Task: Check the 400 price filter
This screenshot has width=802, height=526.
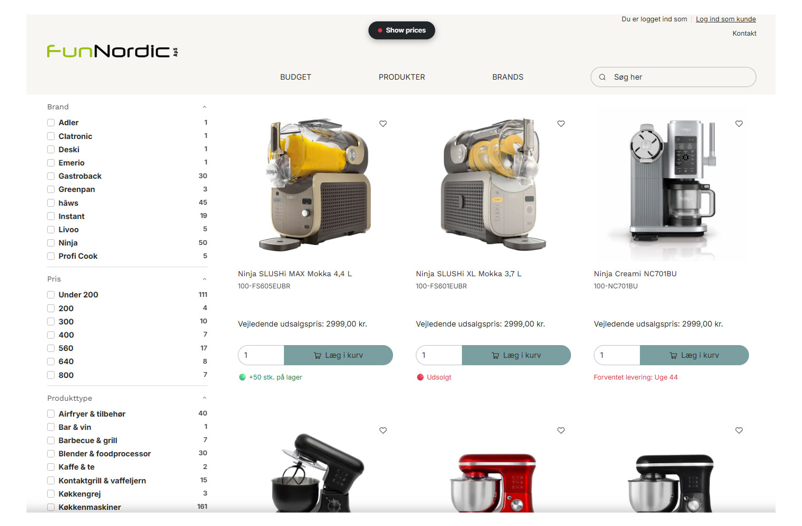Action: point(51,335)
